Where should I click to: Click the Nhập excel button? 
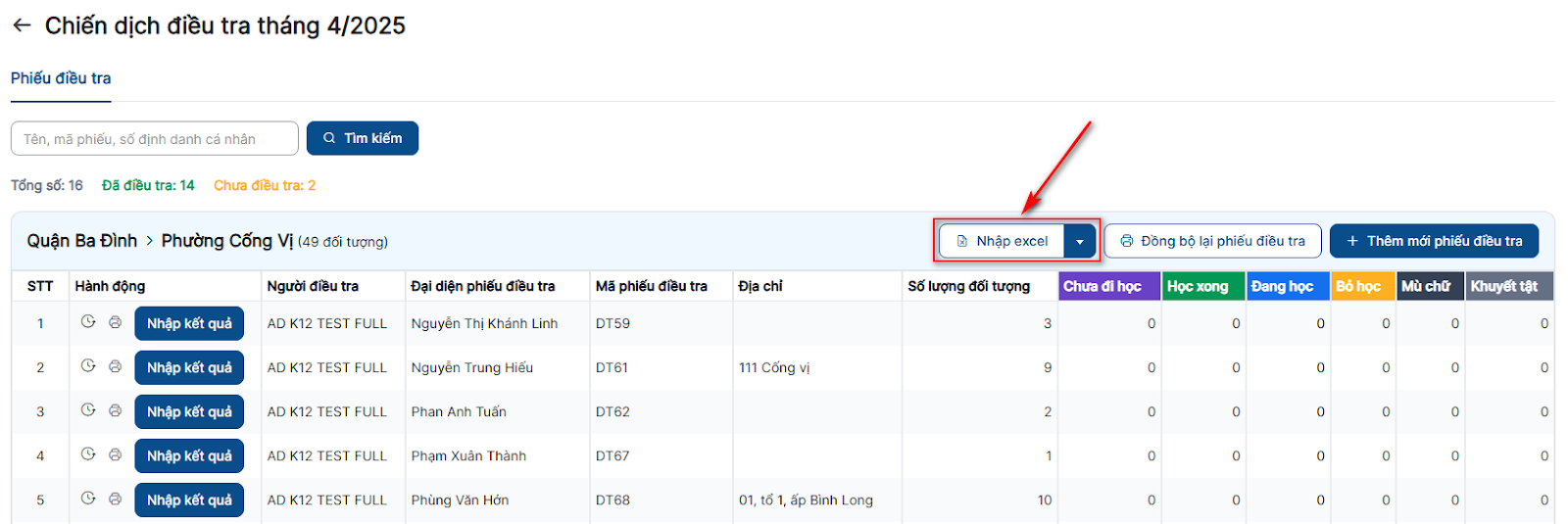(1002, 241)
